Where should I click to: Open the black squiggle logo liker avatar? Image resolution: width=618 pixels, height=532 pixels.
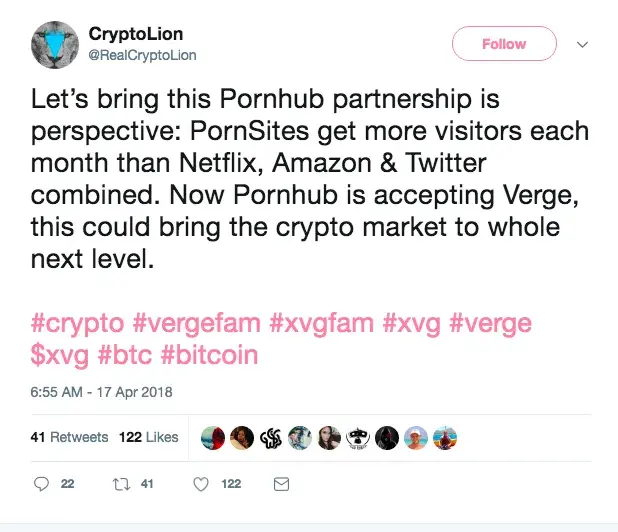pyautogui.click(x=271, y=438)
